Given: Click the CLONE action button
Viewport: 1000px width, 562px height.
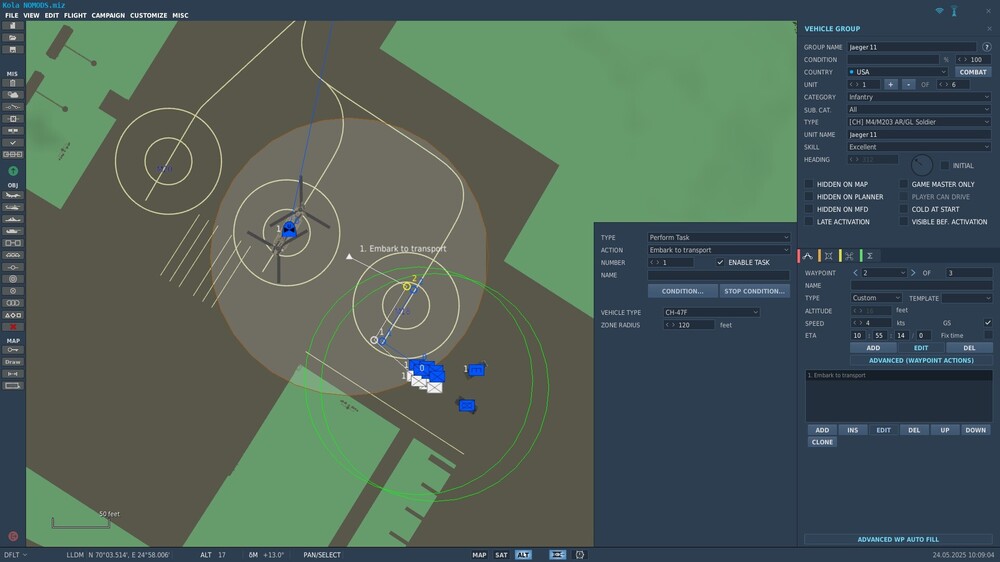Looking at the screenshot, I should (822, 442).
